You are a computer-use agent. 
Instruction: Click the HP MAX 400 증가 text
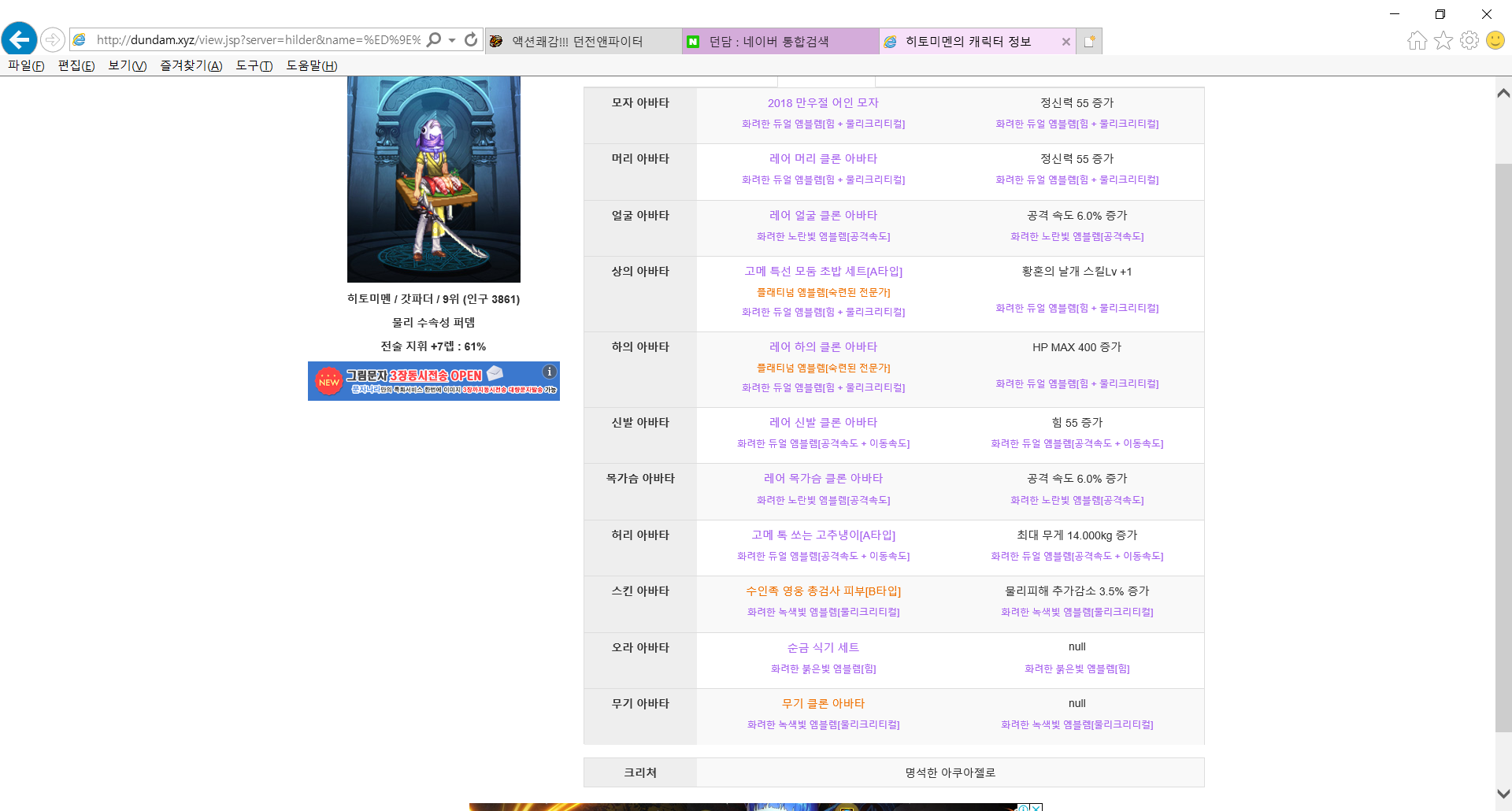point(1077,347)
